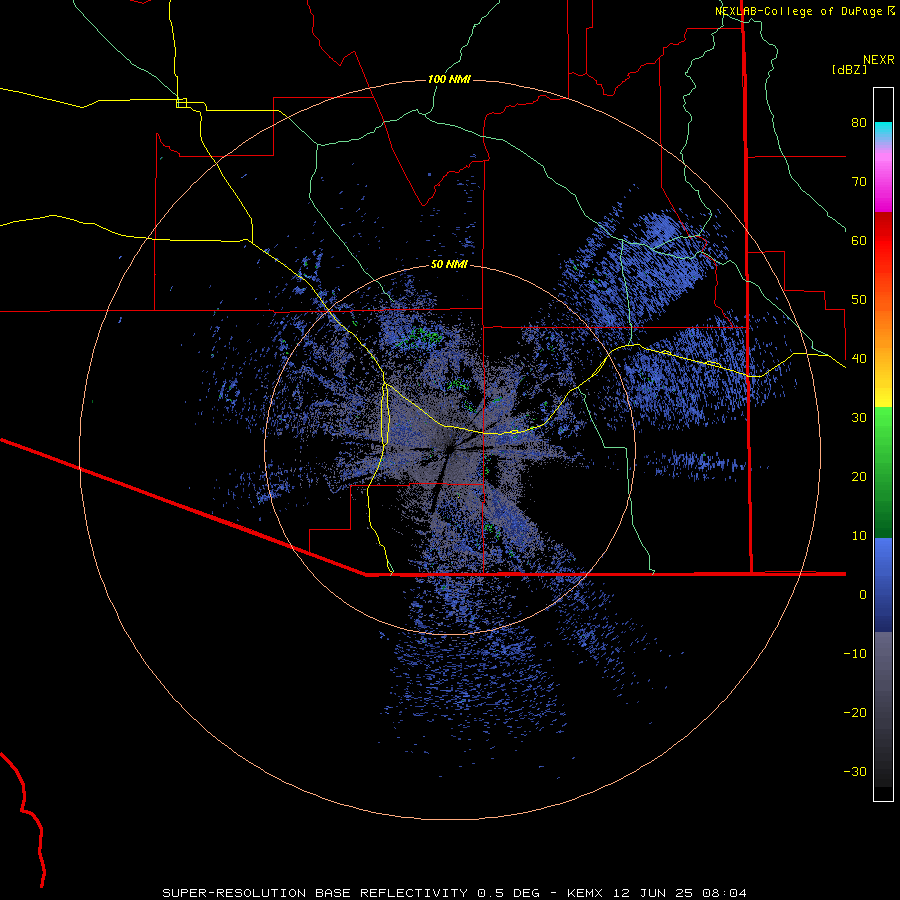This screenshot has height=900, width=900.
Task: Click the NEXR label above the scale
Action: tap(878, 60)
